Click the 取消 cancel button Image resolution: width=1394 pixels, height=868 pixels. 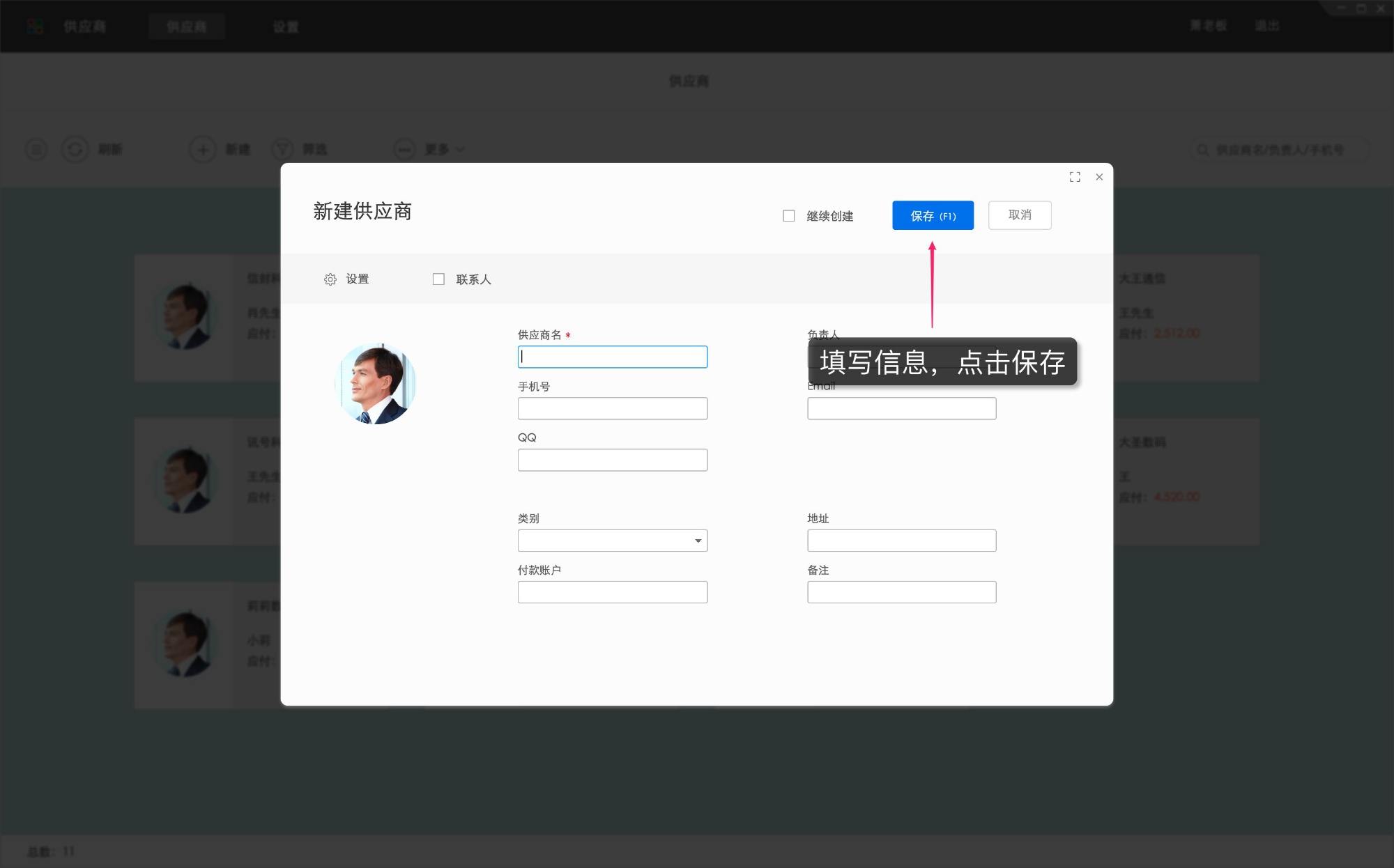click(1020, 215)
